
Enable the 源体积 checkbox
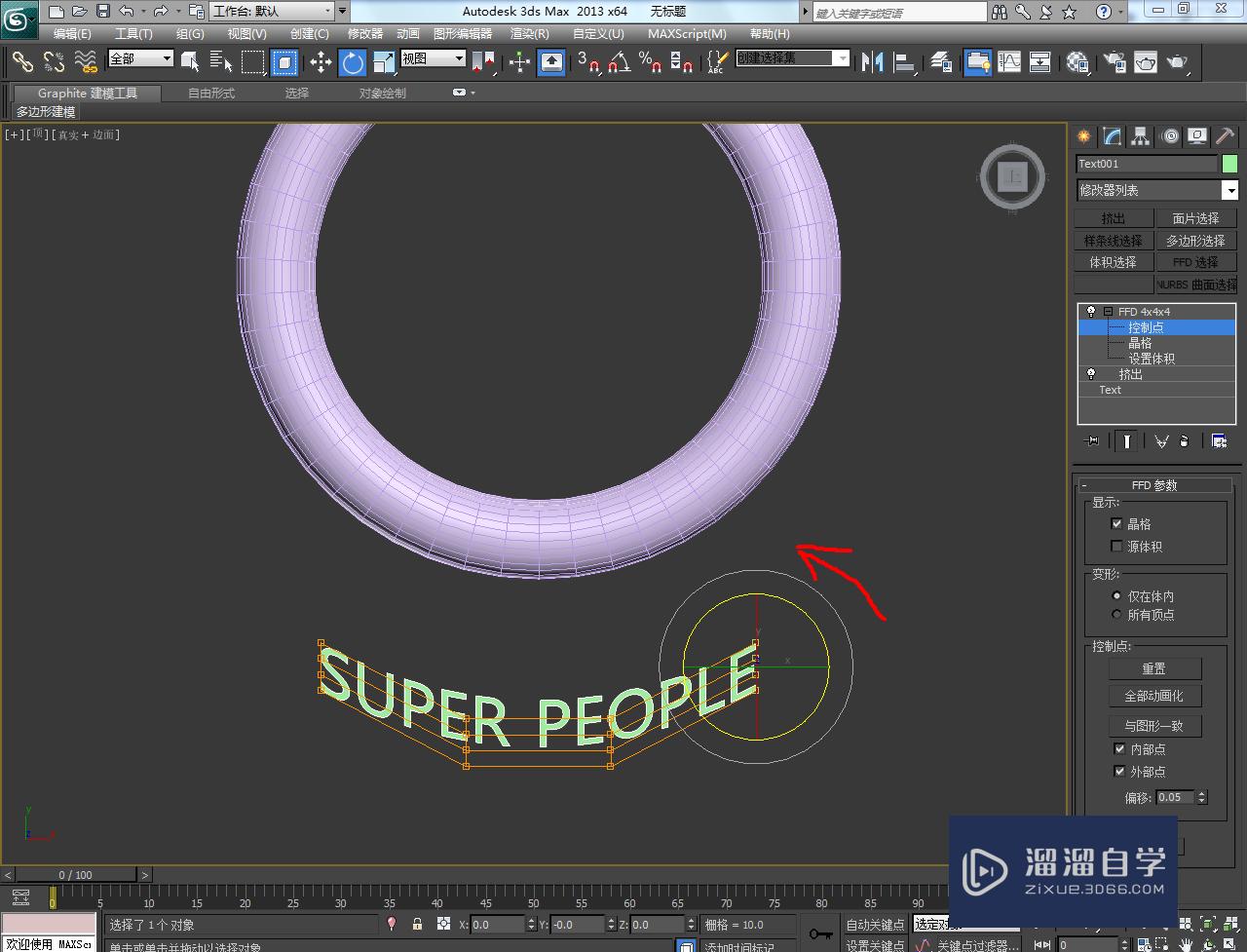(1116, 547)
